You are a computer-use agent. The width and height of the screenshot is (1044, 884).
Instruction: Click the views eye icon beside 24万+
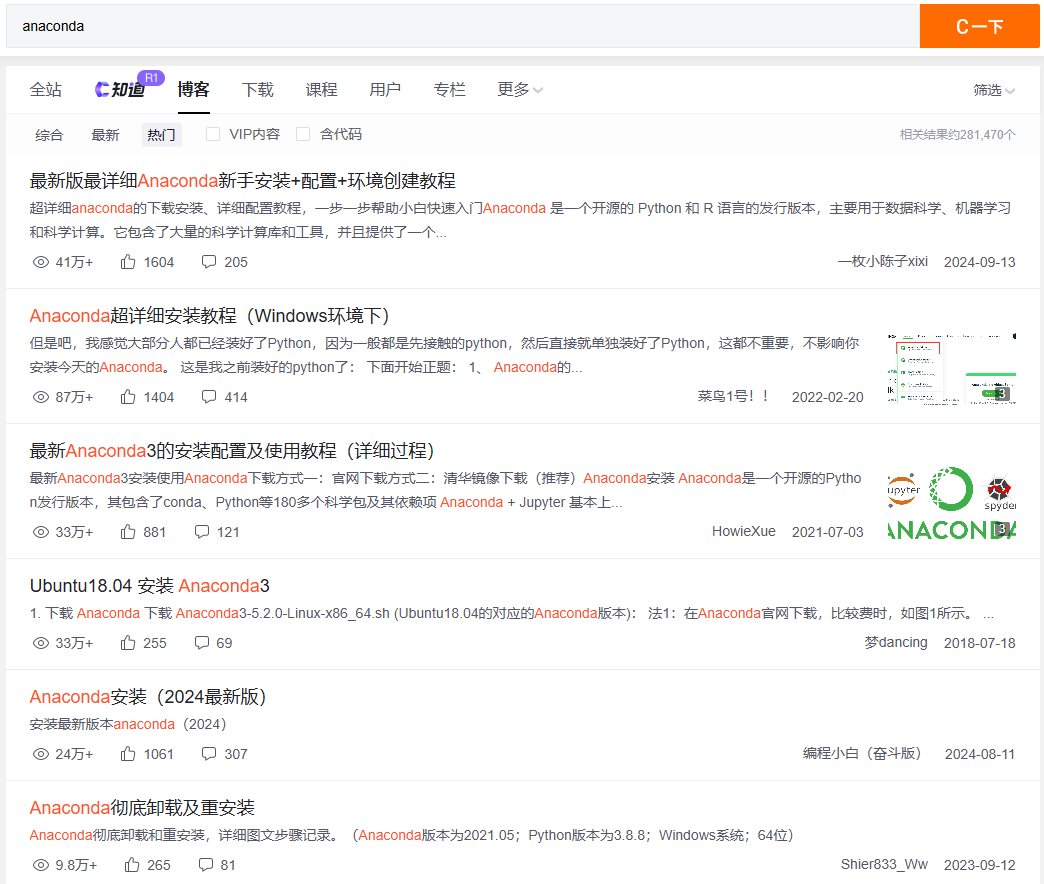tap(41, 755)
